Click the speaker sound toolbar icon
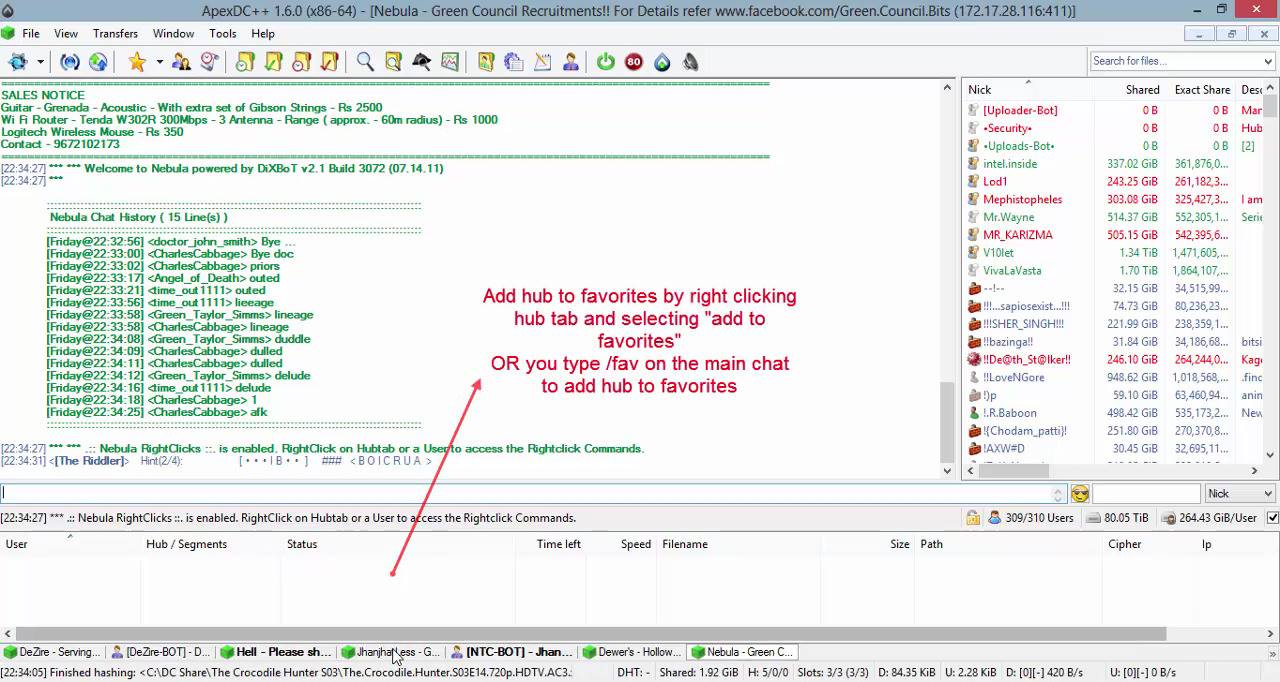Viewport: 1280px width, 682px height. (x=690, y=62)
